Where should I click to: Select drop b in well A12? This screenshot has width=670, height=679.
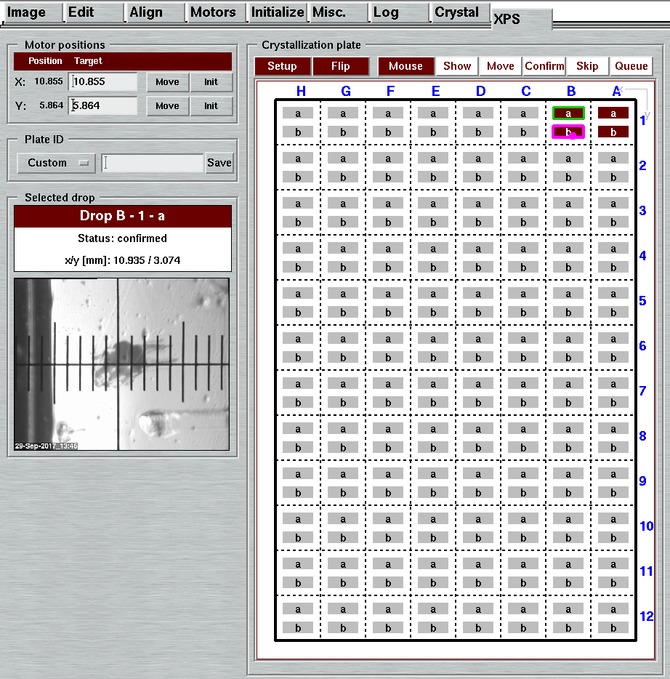[613, 627]
